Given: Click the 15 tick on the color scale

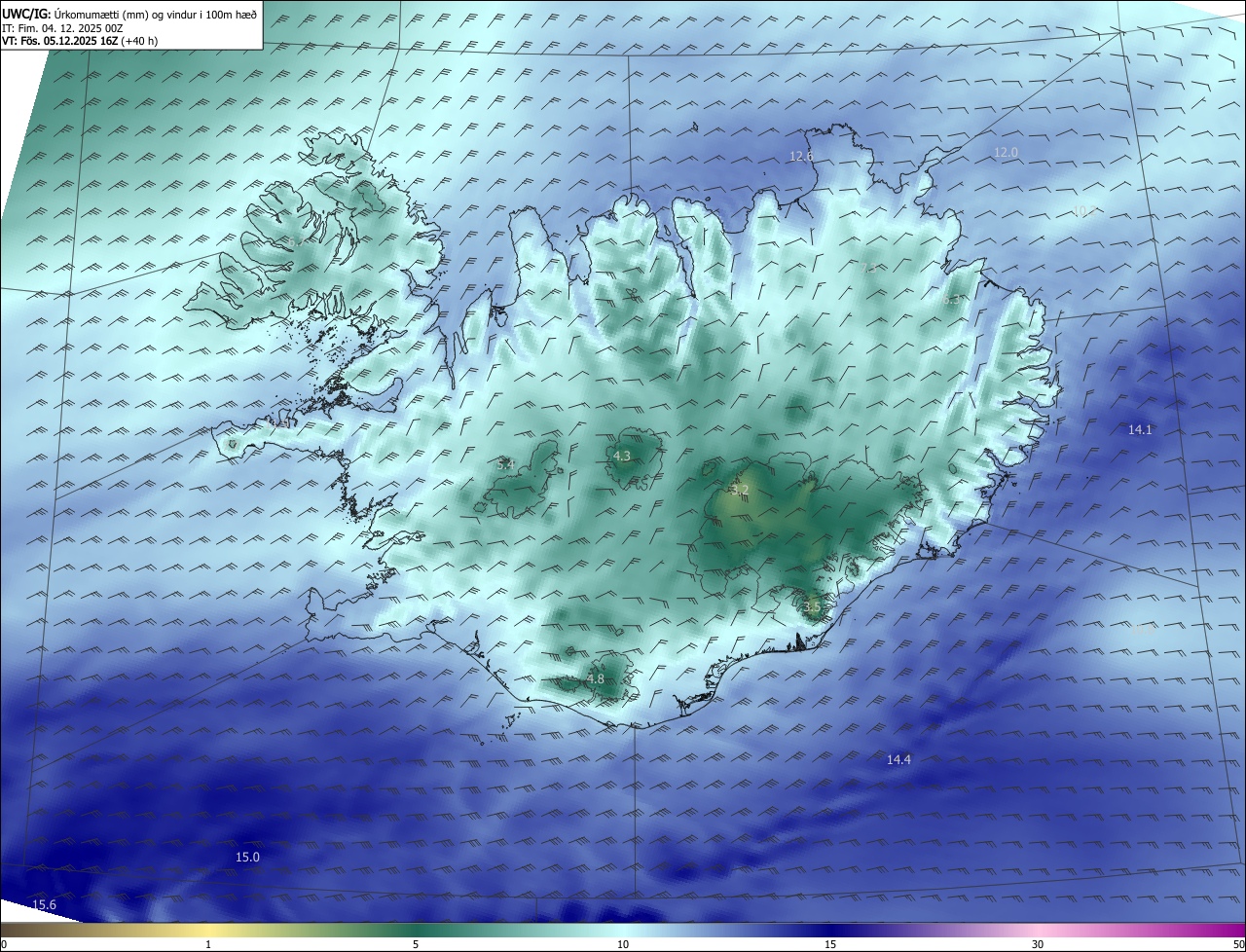Looking at the screenshot, I should [830, 945].
